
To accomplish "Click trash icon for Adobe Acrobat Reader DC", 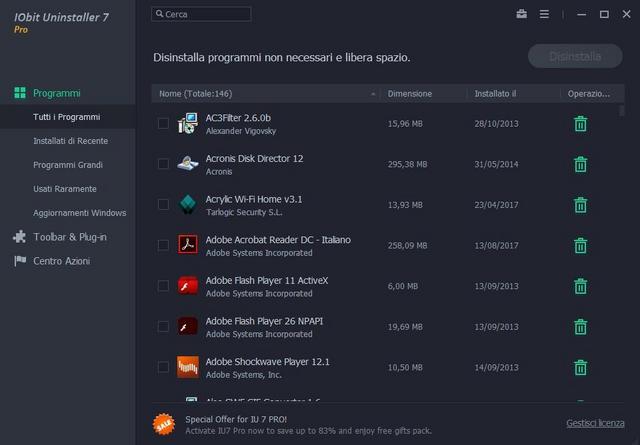I will 580,245.
